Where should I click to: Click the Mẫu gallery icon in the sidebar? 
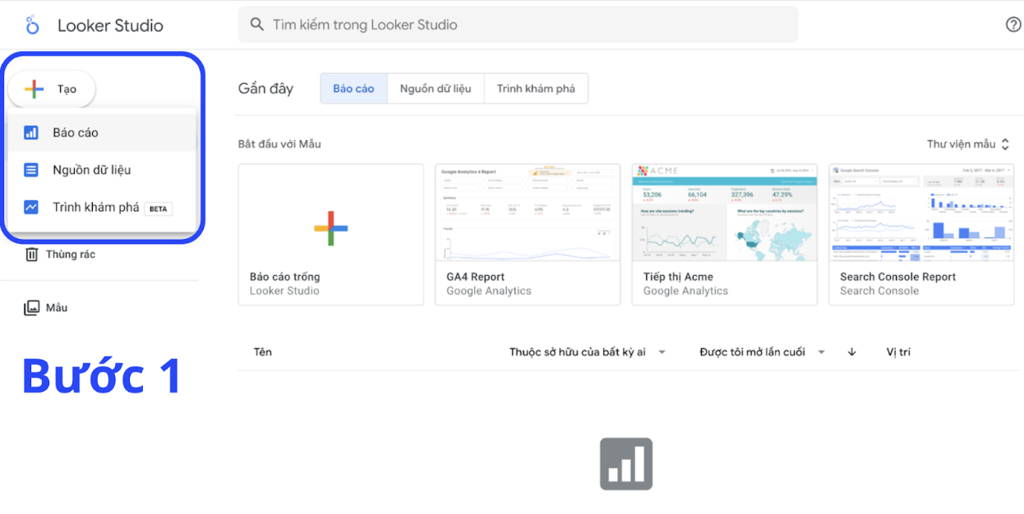click(x=31, y=308)
